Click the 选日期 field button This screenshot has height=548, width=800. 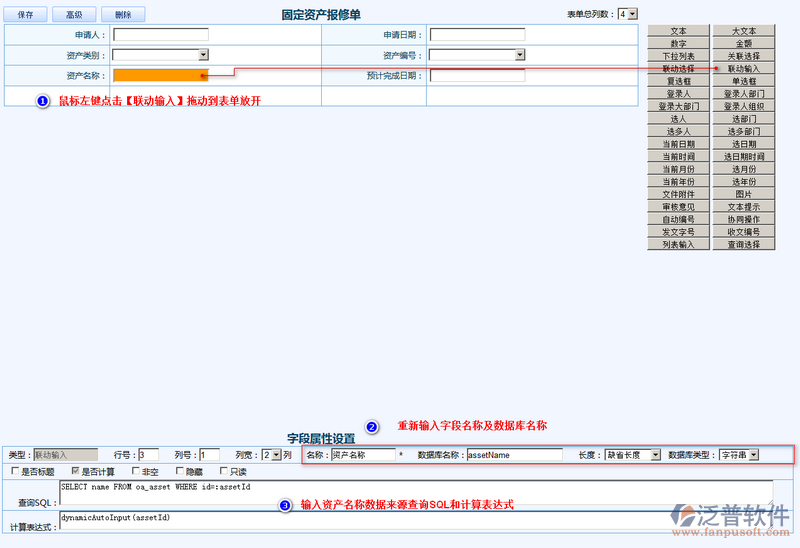743,144
